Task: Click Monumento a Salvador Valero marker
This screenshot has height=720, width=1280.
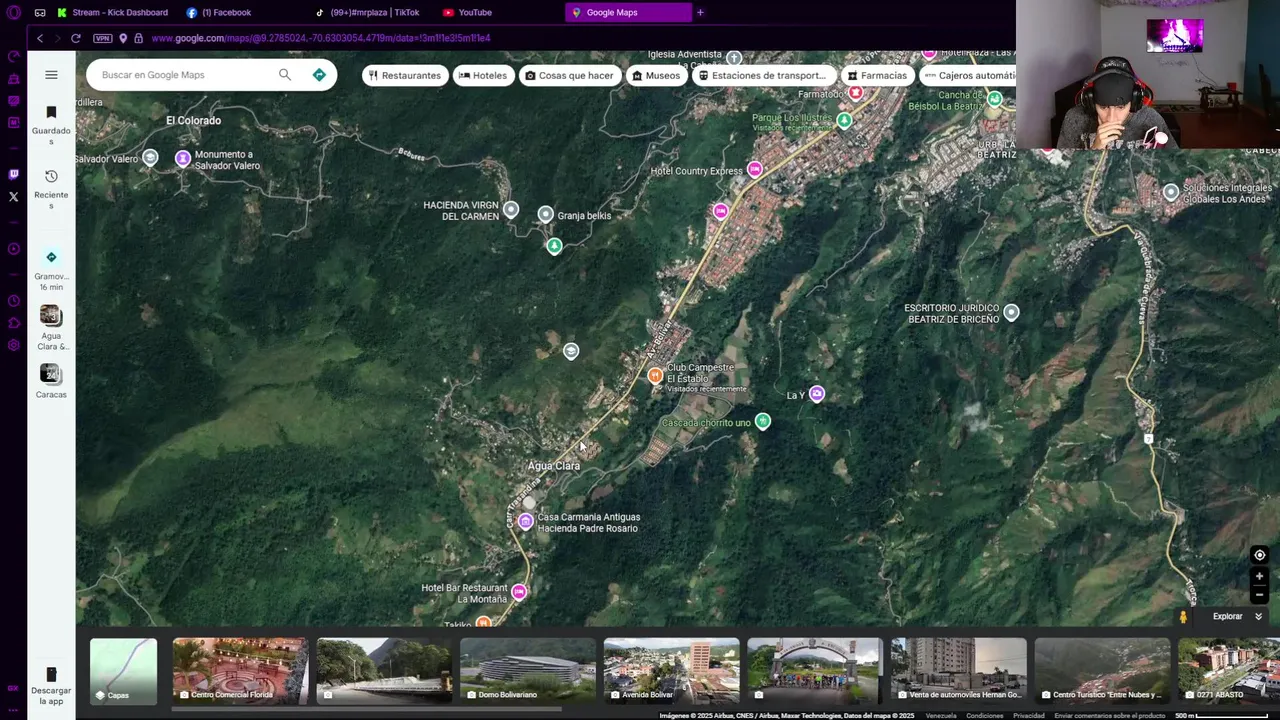Action: click(183, 158)
